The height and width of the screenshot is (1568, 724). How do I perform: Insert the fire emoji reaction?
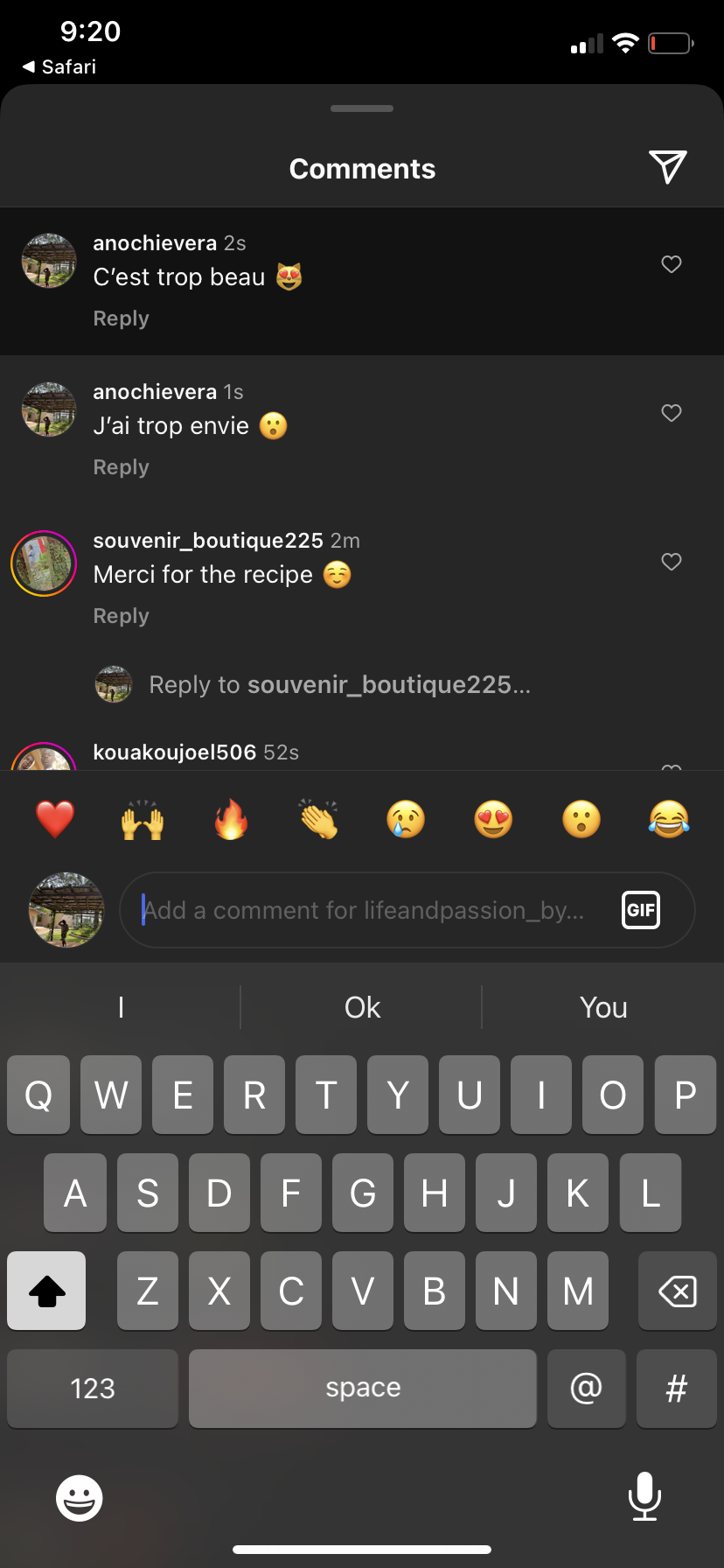coord(231,820)
